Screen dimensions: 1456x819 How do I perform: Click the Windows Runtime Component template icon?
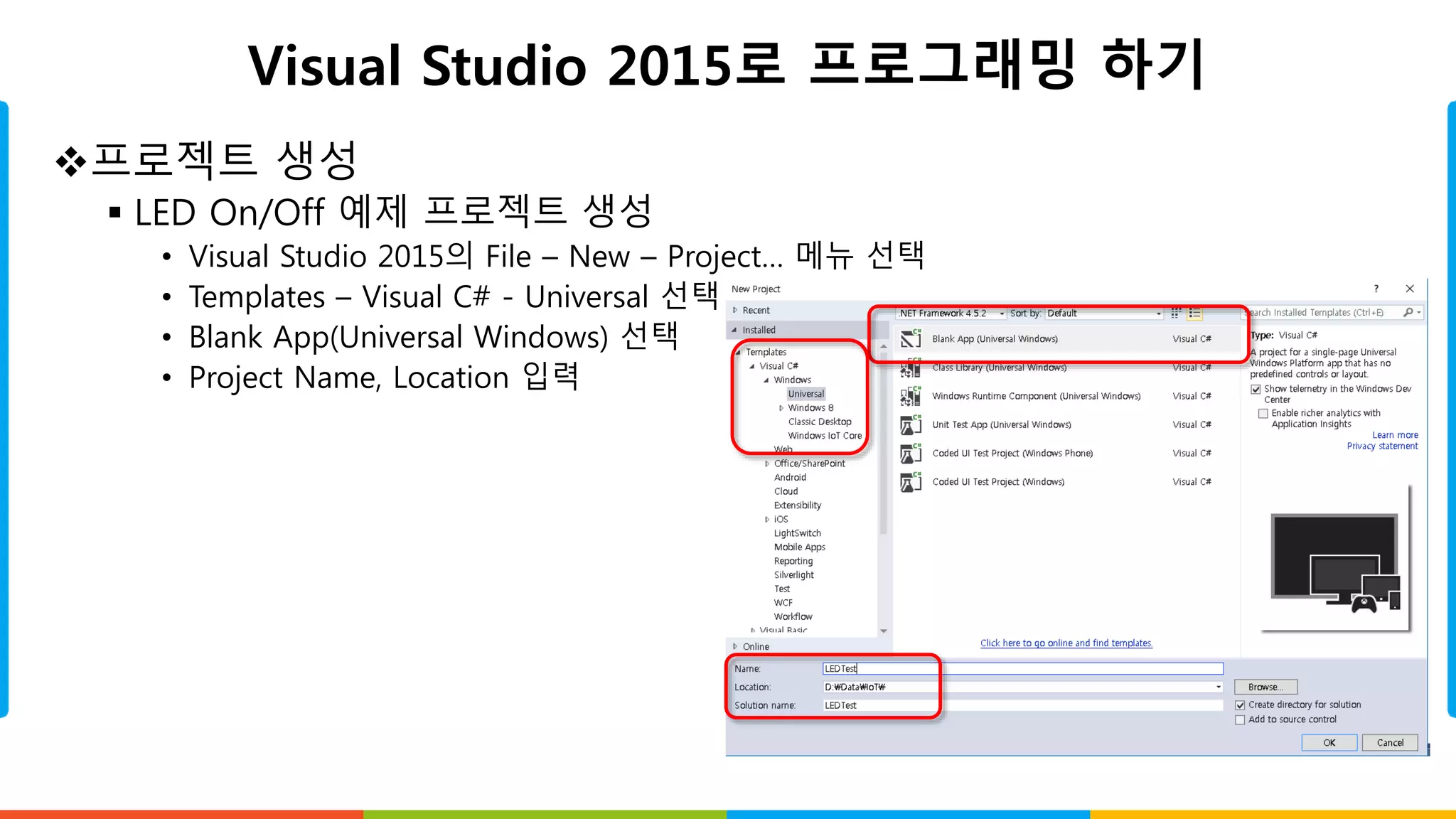(x=911, y=396)
